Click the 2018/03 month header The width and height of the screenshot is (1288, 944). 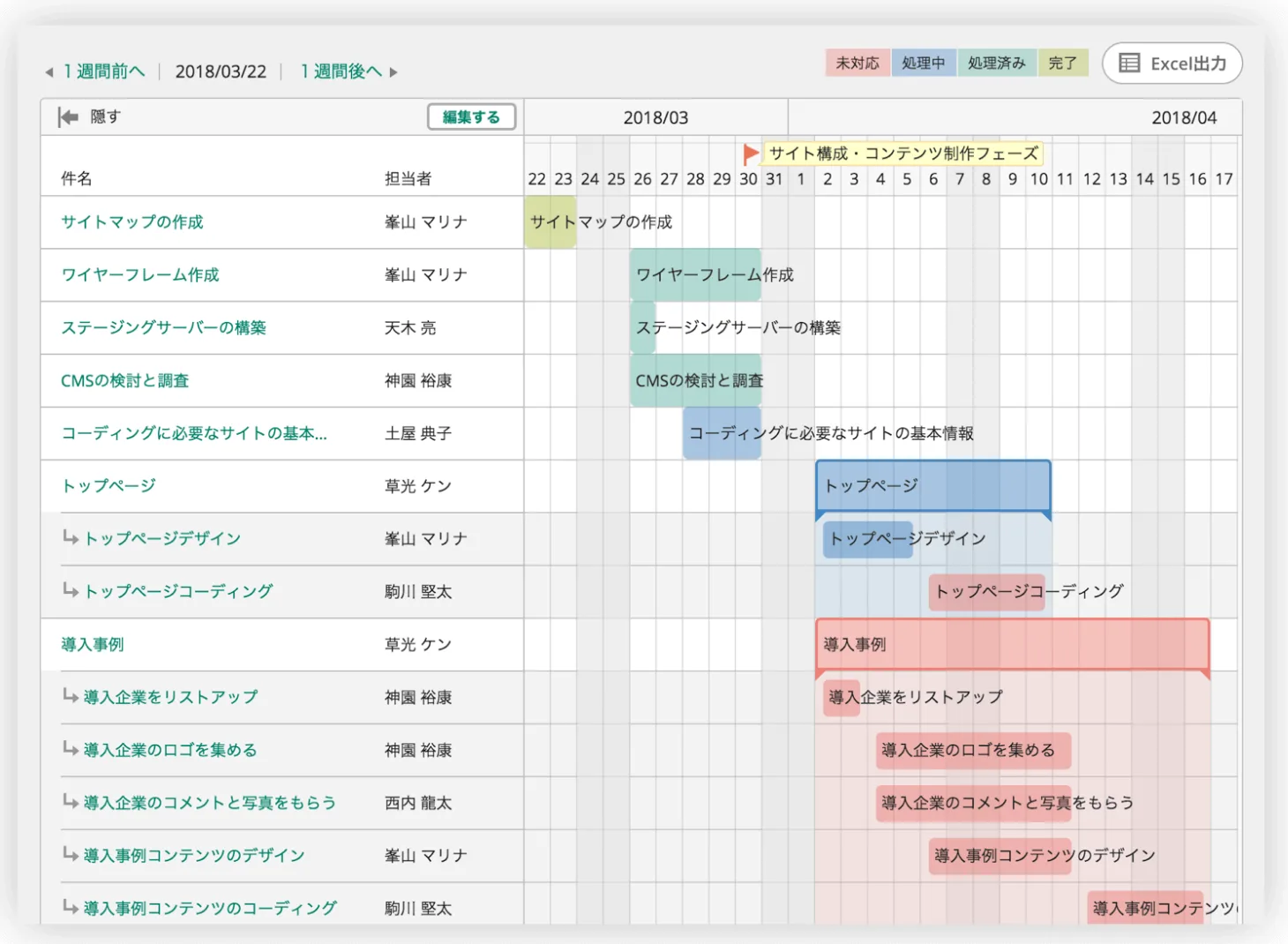[655, 117]
